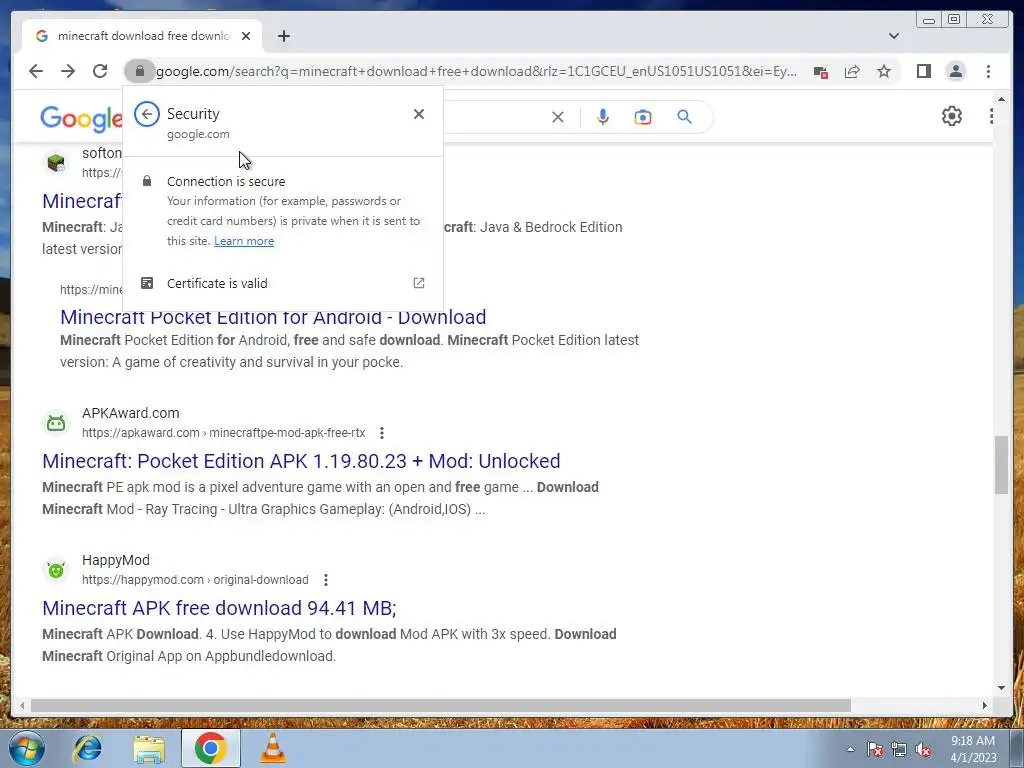Open VLC media player from taskbar
Image resolution: width=1024 pixels, height=768 pixels.
pos(272,748)
